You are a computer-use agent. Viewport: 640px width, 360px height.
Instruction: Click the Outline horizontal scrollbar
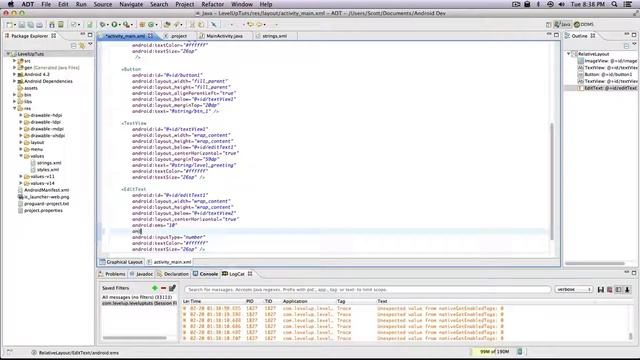[594, 263]
